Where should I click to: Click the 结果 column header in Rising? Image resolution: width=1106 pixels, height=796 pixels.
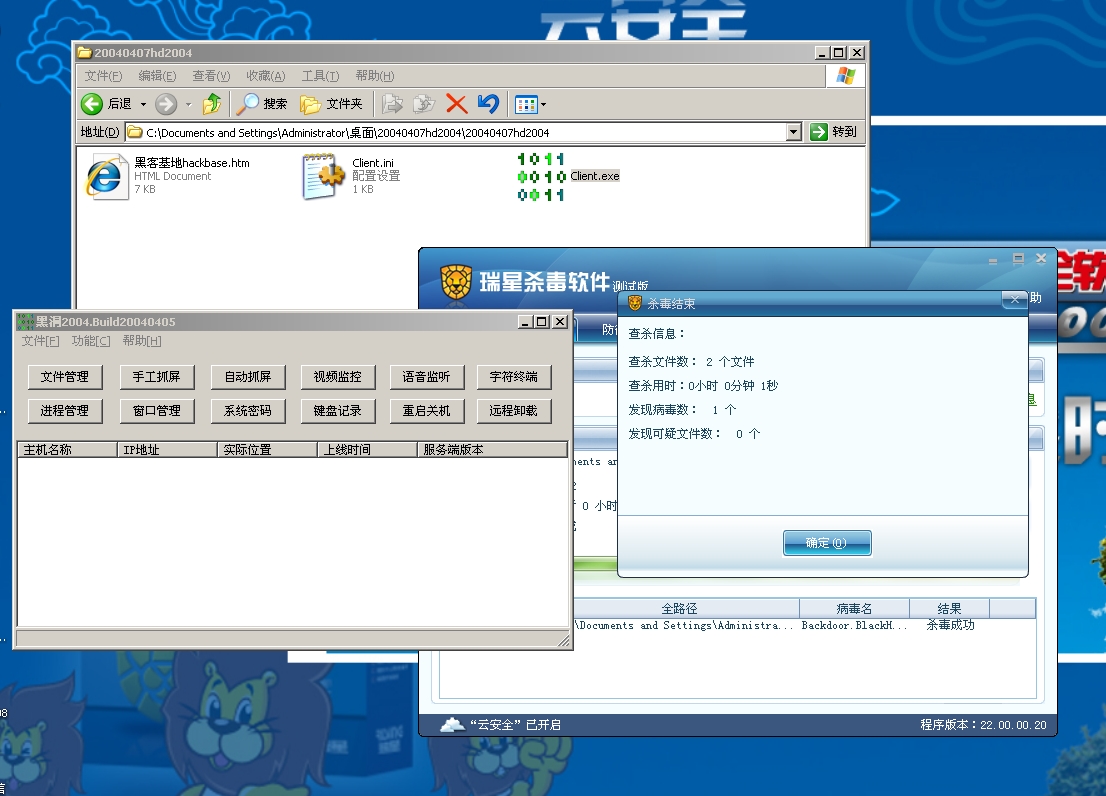coord(949,608)
